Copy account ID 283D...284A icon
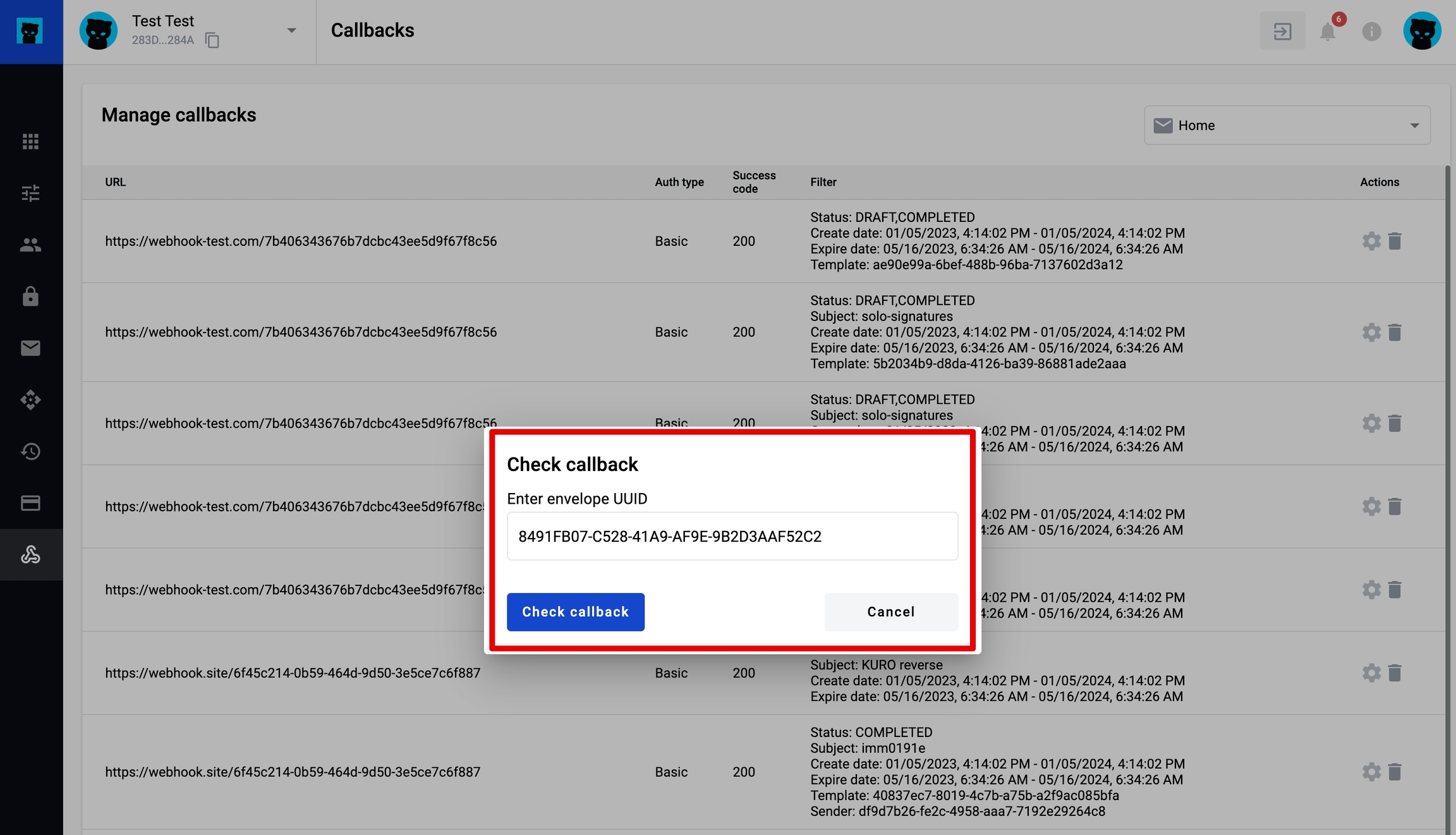Screen dimensions: 1456x835 [x=212, y=40]
